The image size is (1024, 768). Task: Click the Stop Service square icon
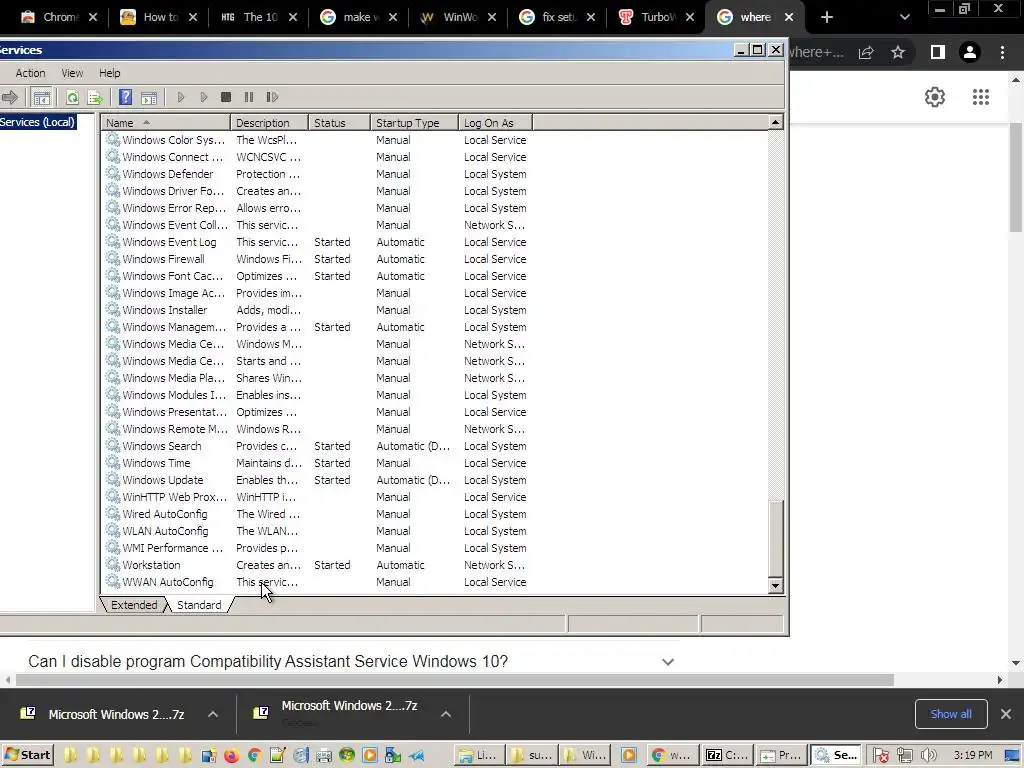[226, 97]
